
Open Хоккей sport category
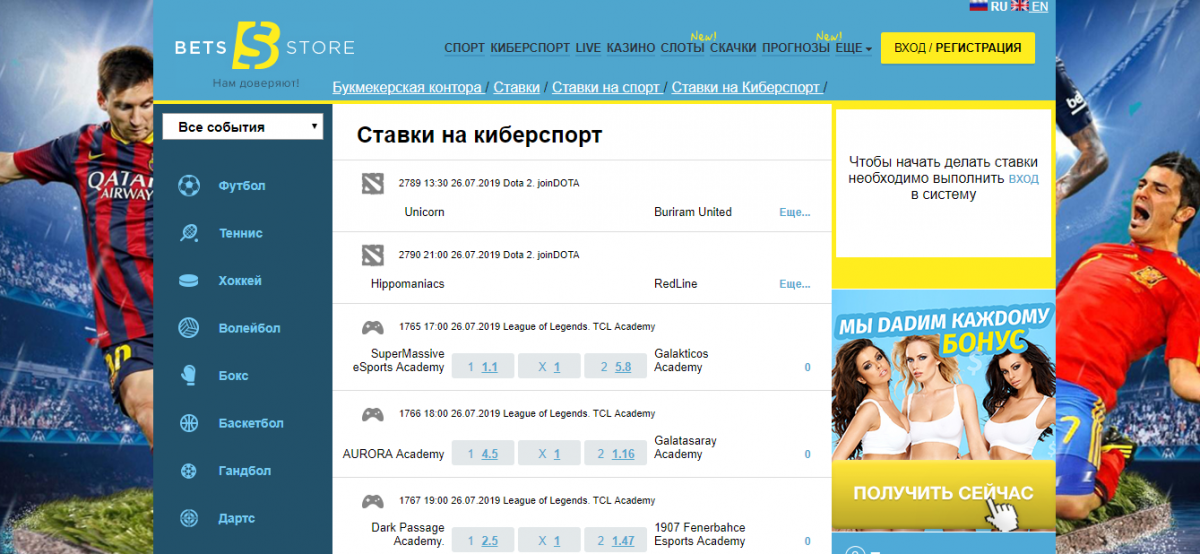point(240,281)
